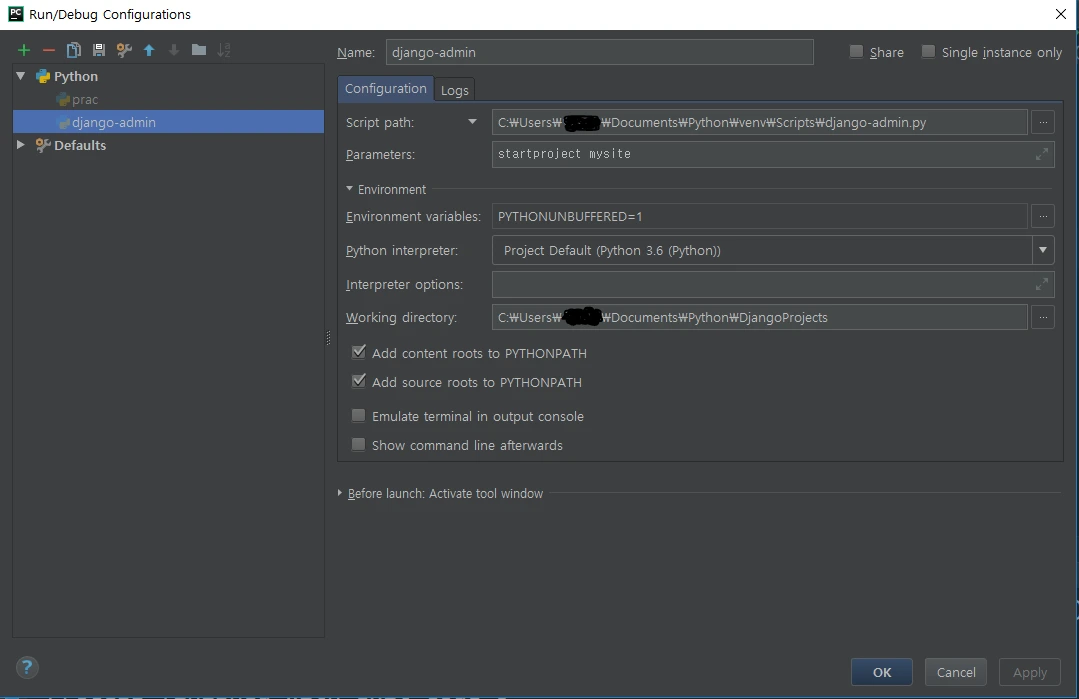Screen dimensions: 1079x699
Task: Open Defaults via the wrench toolbar icon
Action: 124,50
